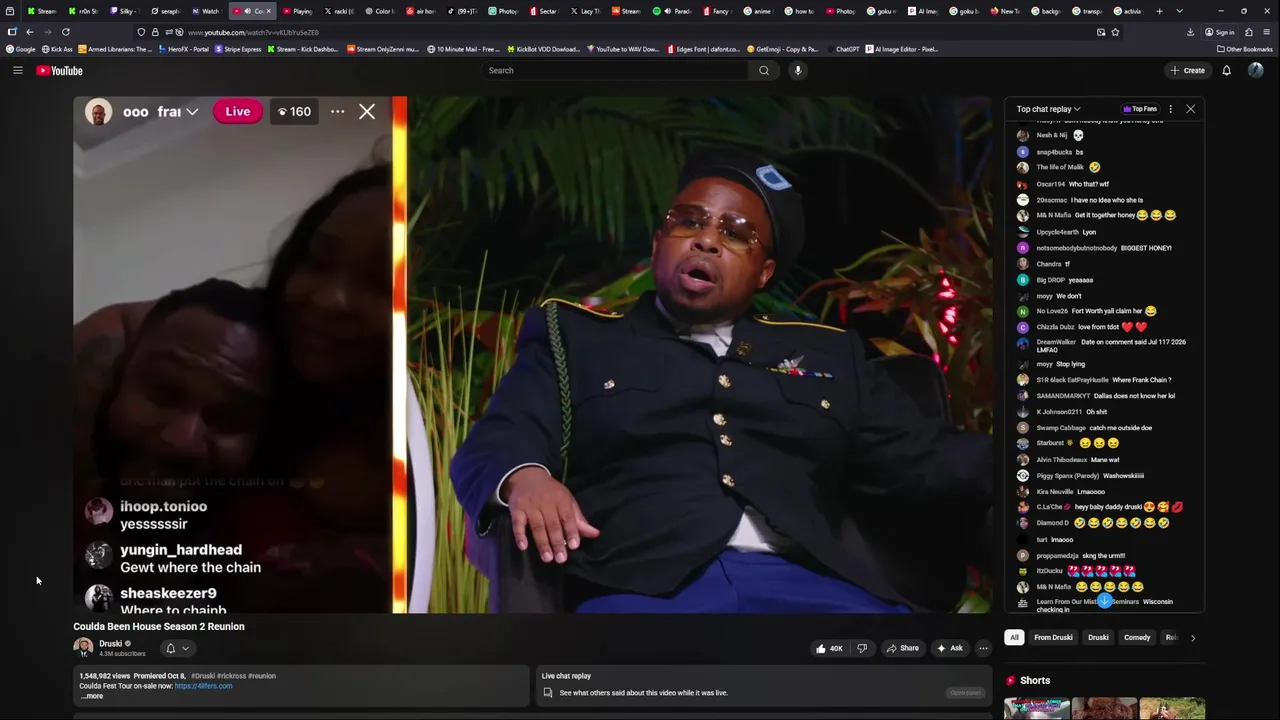Open live chat options three-dot menu
1280x720 pixels.
click(1170, 109)
